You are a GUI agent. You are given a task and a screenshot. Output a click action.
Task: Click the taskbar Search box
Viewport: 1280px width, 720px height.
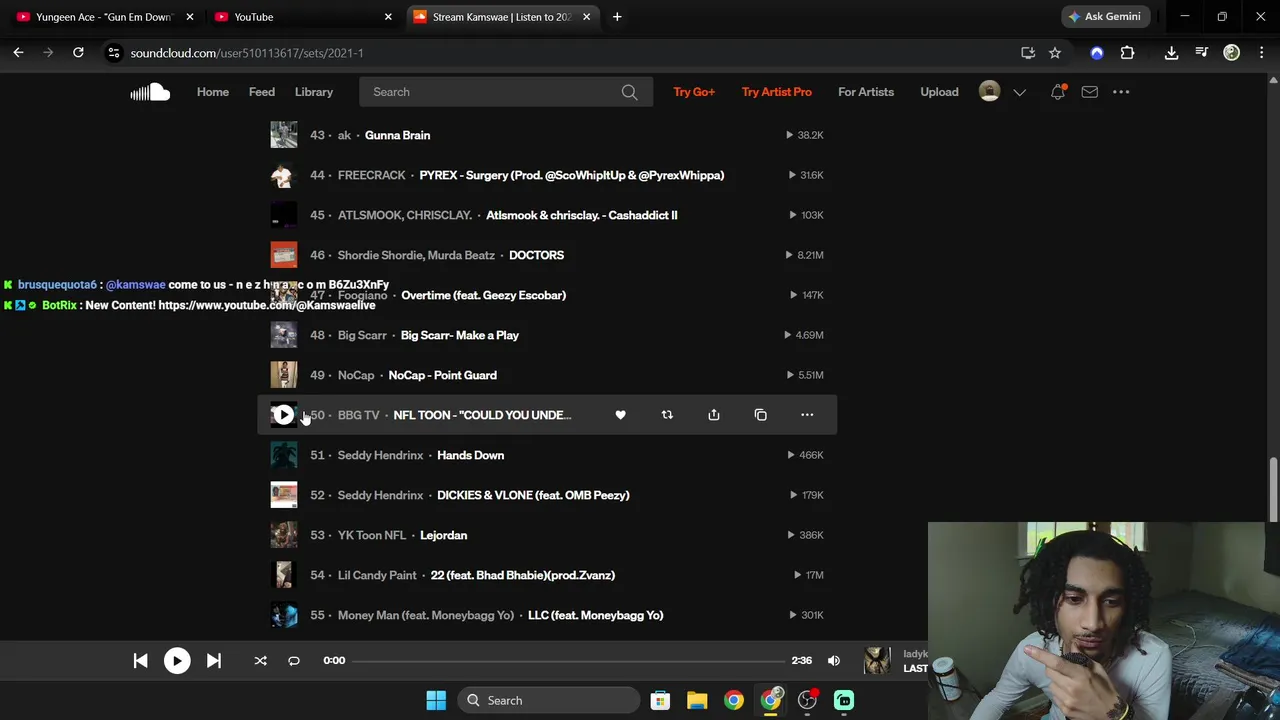click(x=549, y=700)
